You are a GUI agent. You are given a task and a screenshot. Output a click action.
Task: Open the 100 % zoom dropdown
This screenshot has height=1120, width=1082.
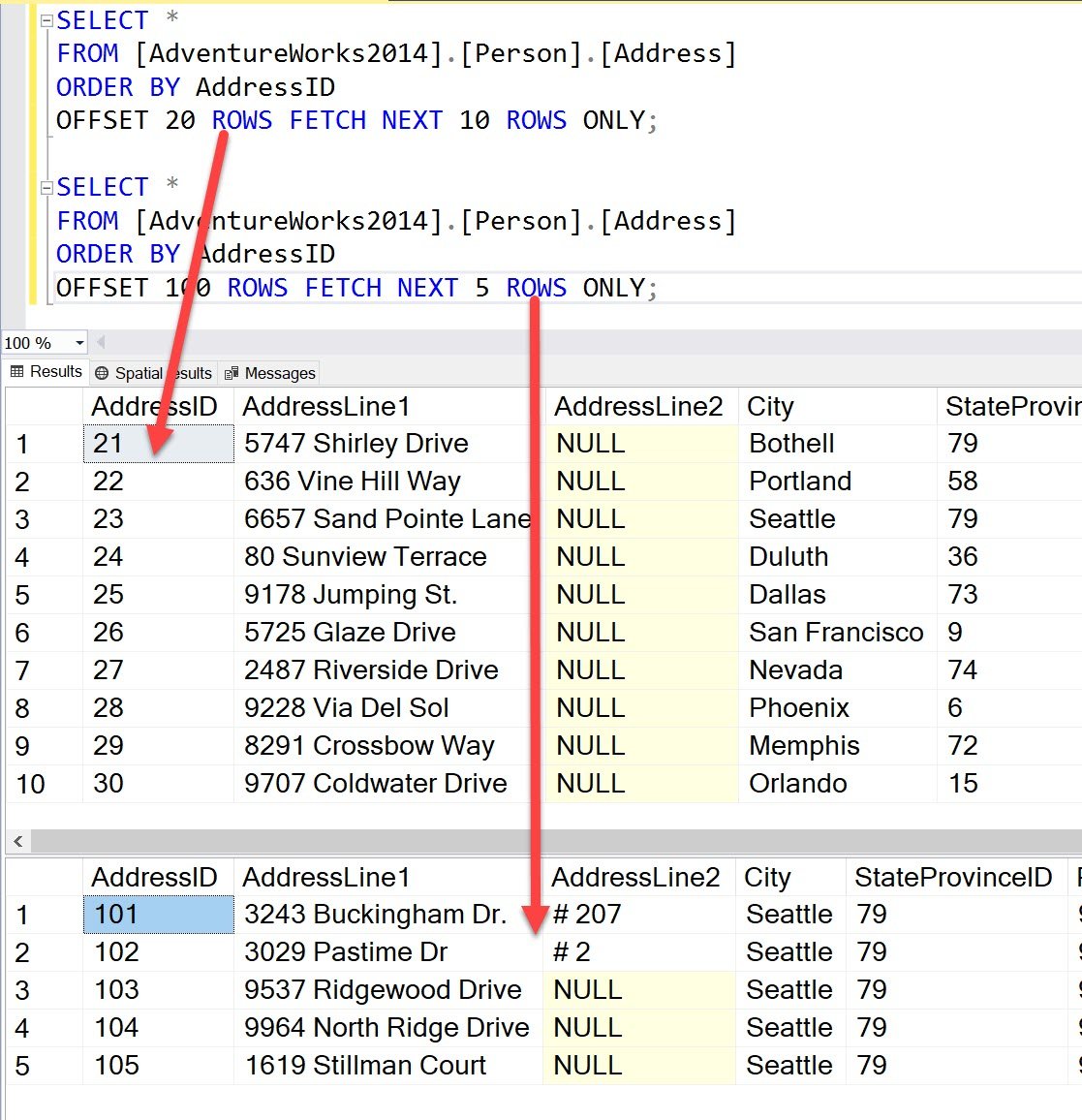click(x=79, y=343)
